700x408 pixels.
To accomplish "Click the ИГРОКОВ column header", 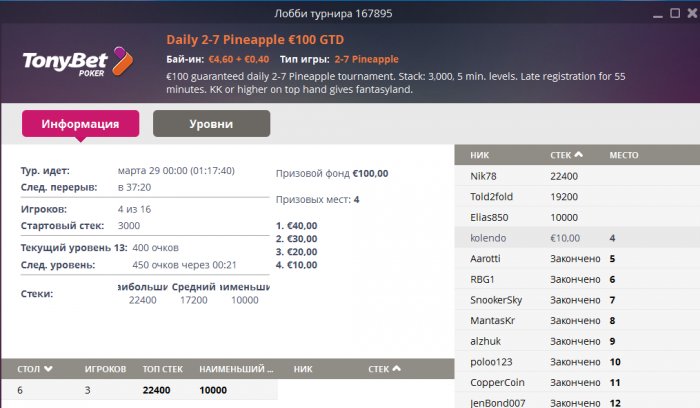I will pos(105,369).
